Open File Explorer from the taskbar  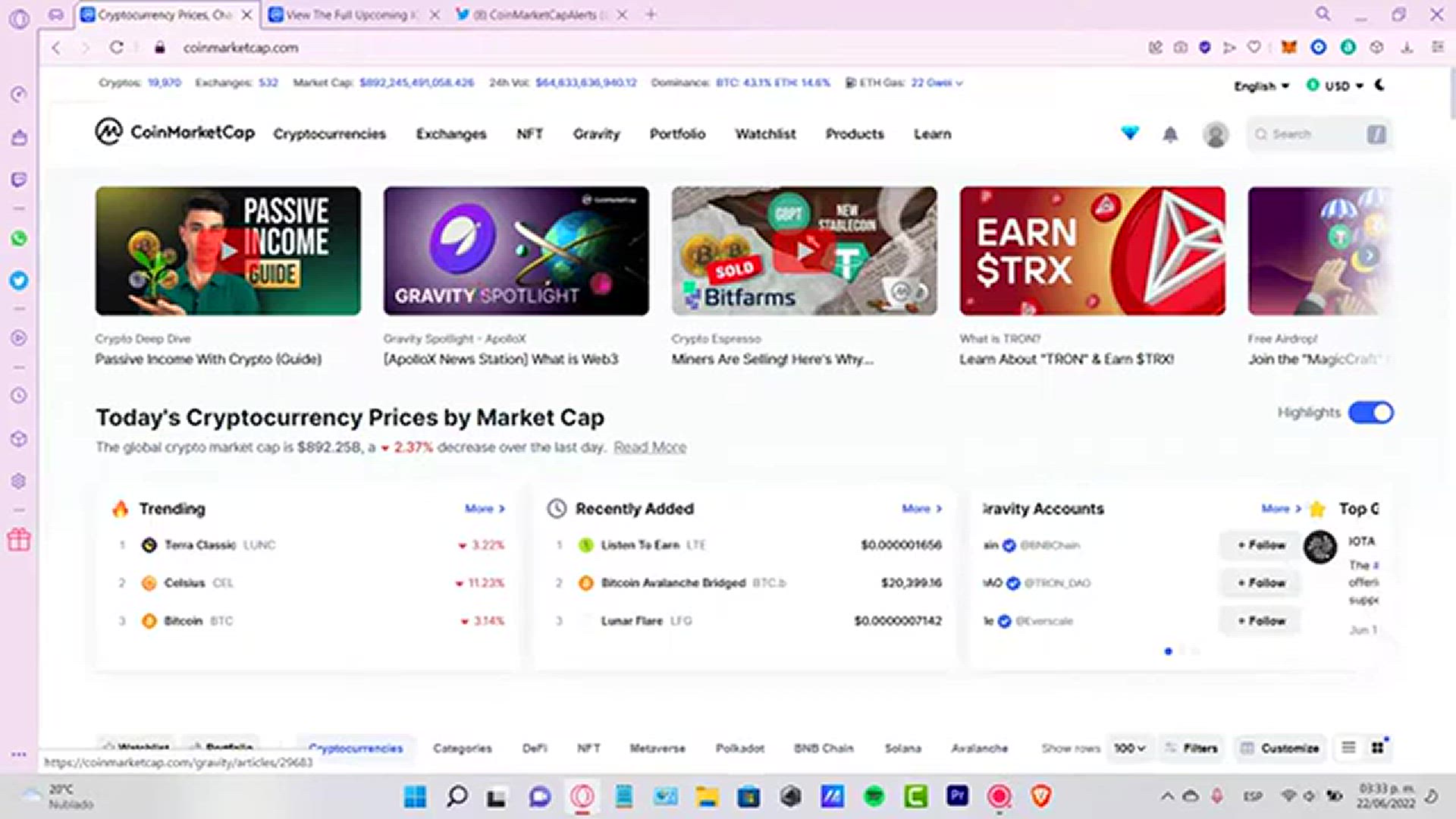click(707, 796)
